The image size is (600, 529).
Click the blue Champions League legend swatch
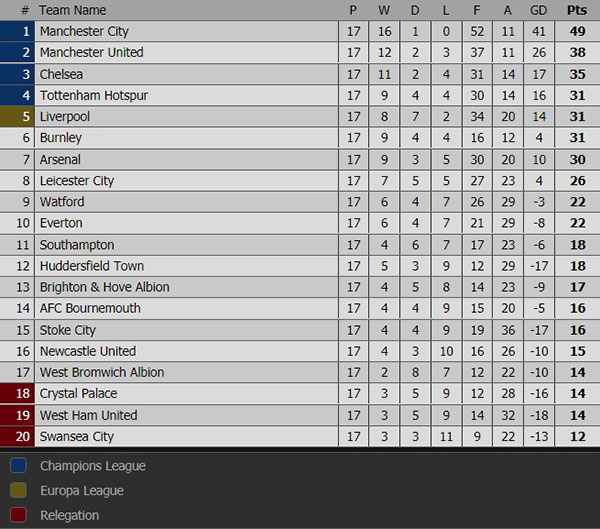click(18, 466)
